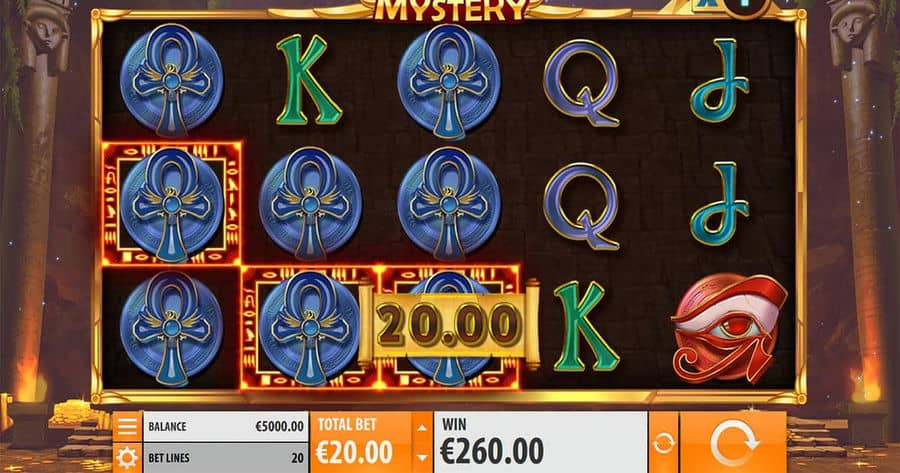The height and width of the screenshot is (473, 900).
Task: Click the Mystery game title logo
Action: tap(450, 10)
